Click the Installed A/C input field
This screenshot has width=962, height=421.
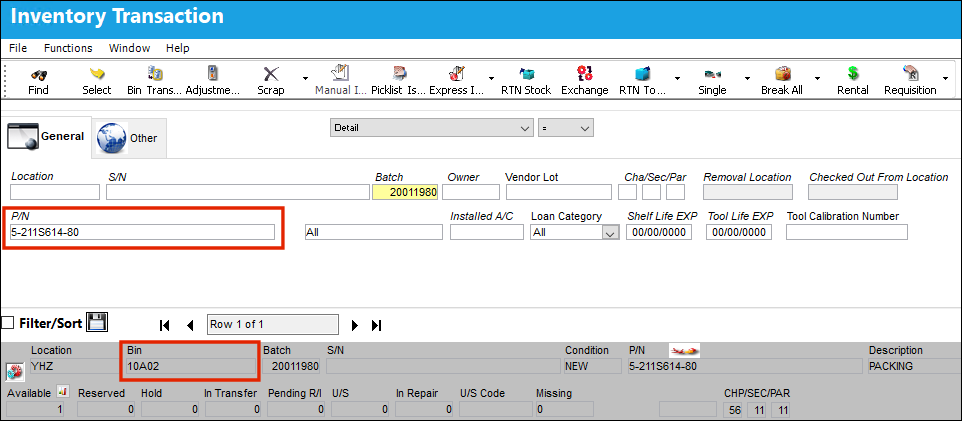point(487,232)
